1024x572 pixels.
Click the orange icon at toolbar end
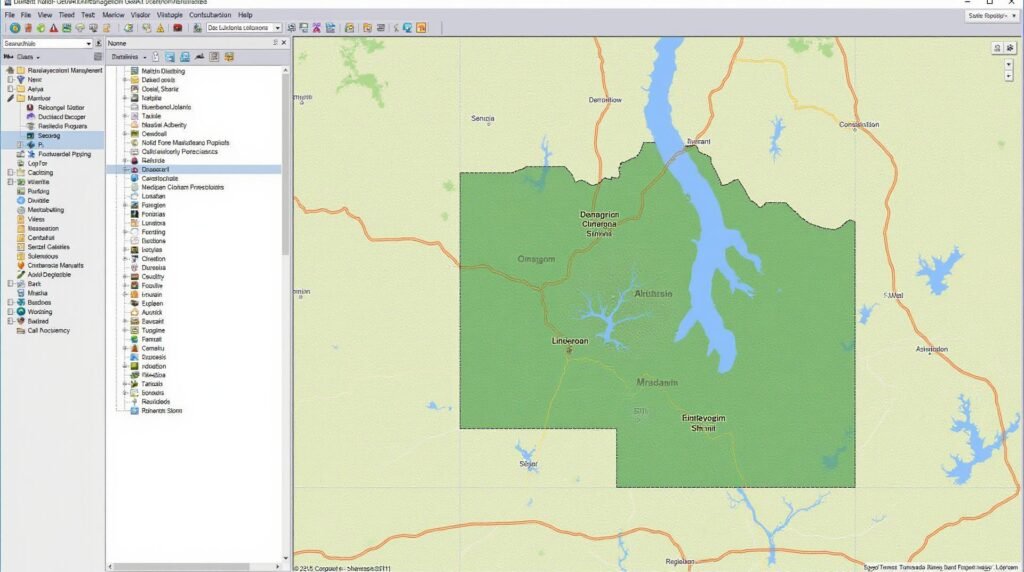tap(421, 28)
